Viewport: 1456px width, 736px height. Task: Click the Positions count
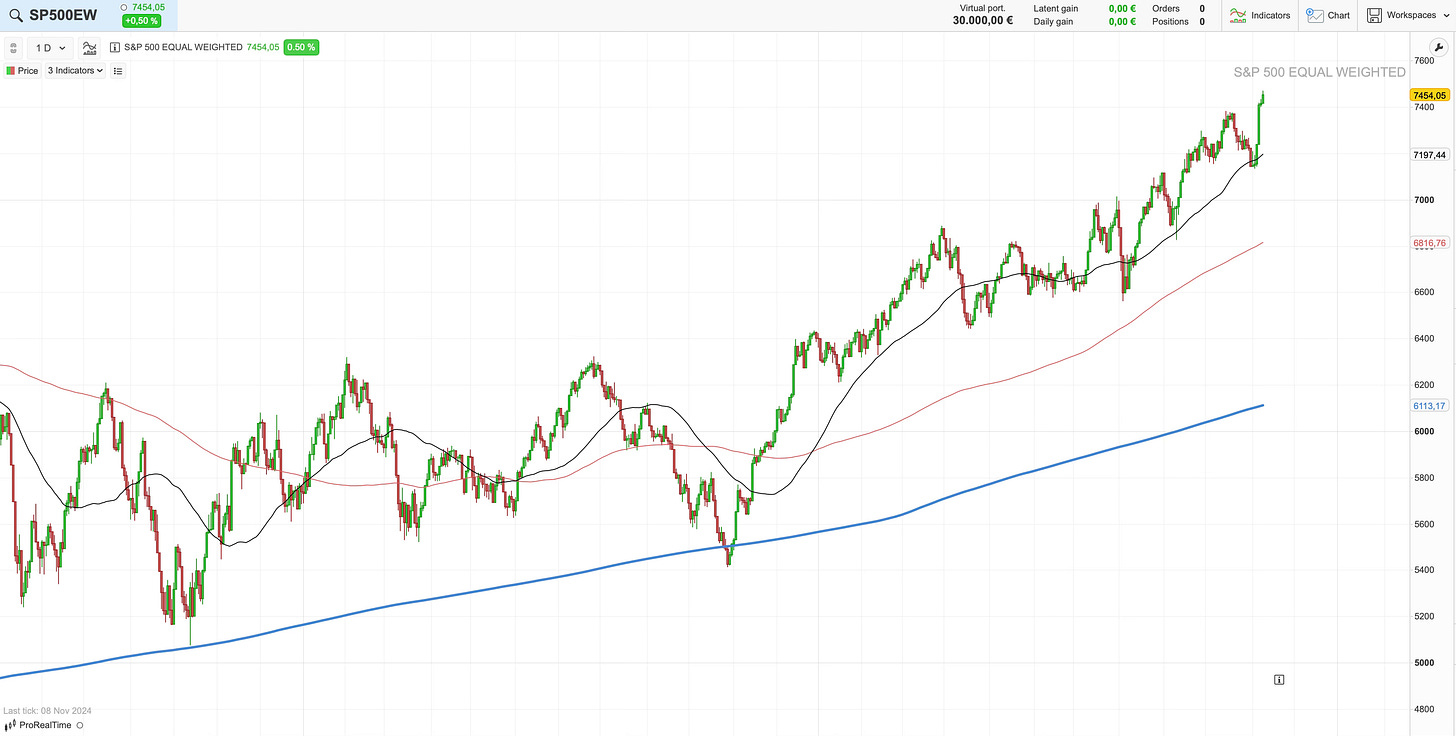click(x=1202, y=21)
